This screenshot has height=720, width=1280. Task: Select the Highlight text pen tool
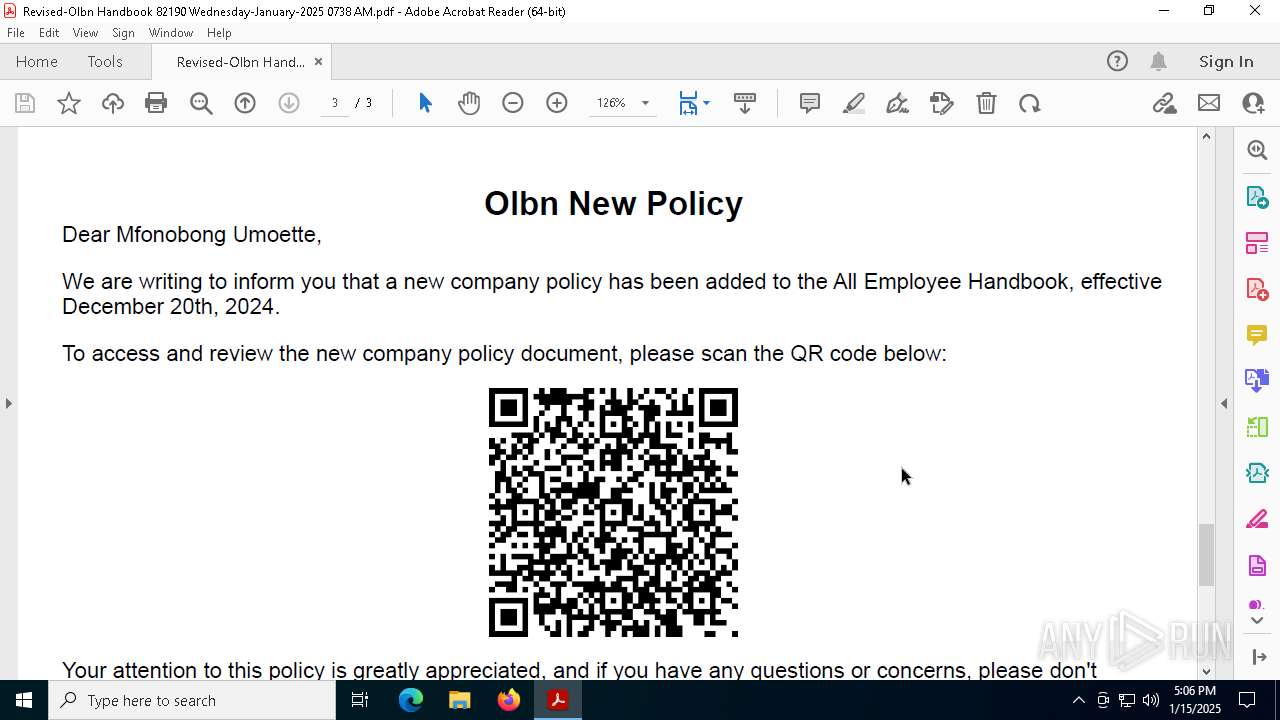coord(854,103)
